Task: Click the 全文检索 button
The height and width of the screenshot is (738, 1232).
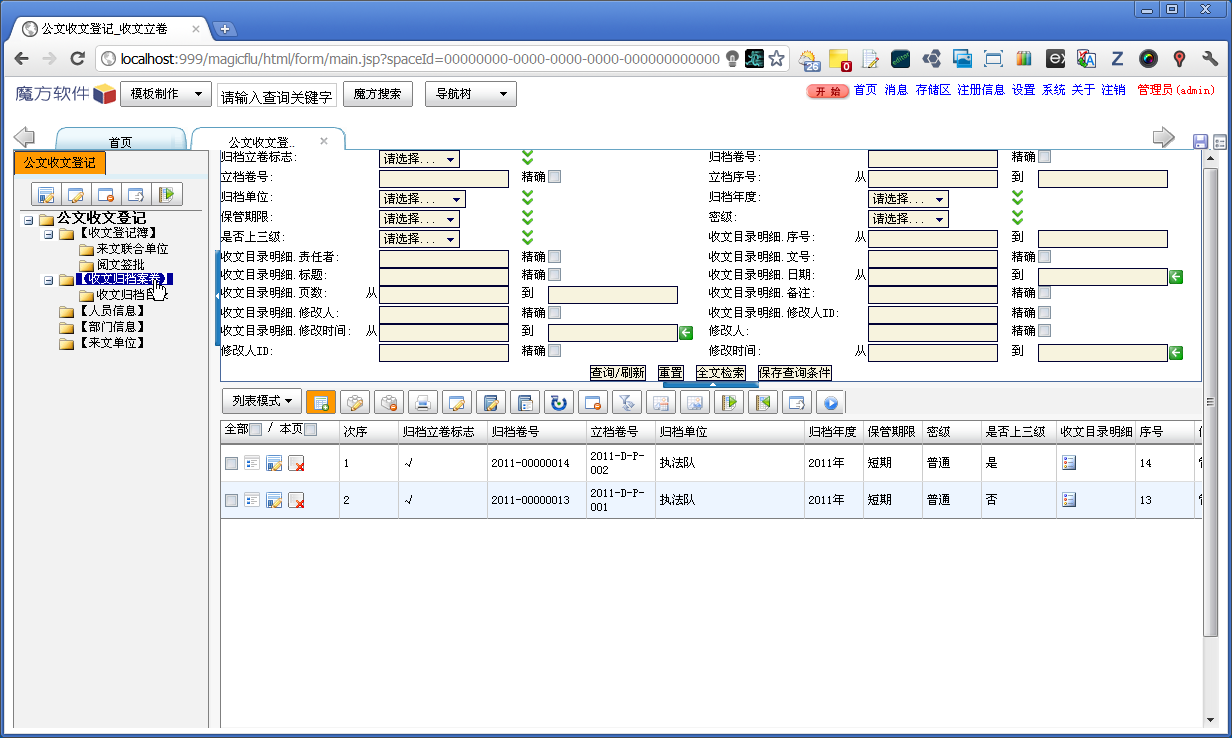Action: pos(720,372)
